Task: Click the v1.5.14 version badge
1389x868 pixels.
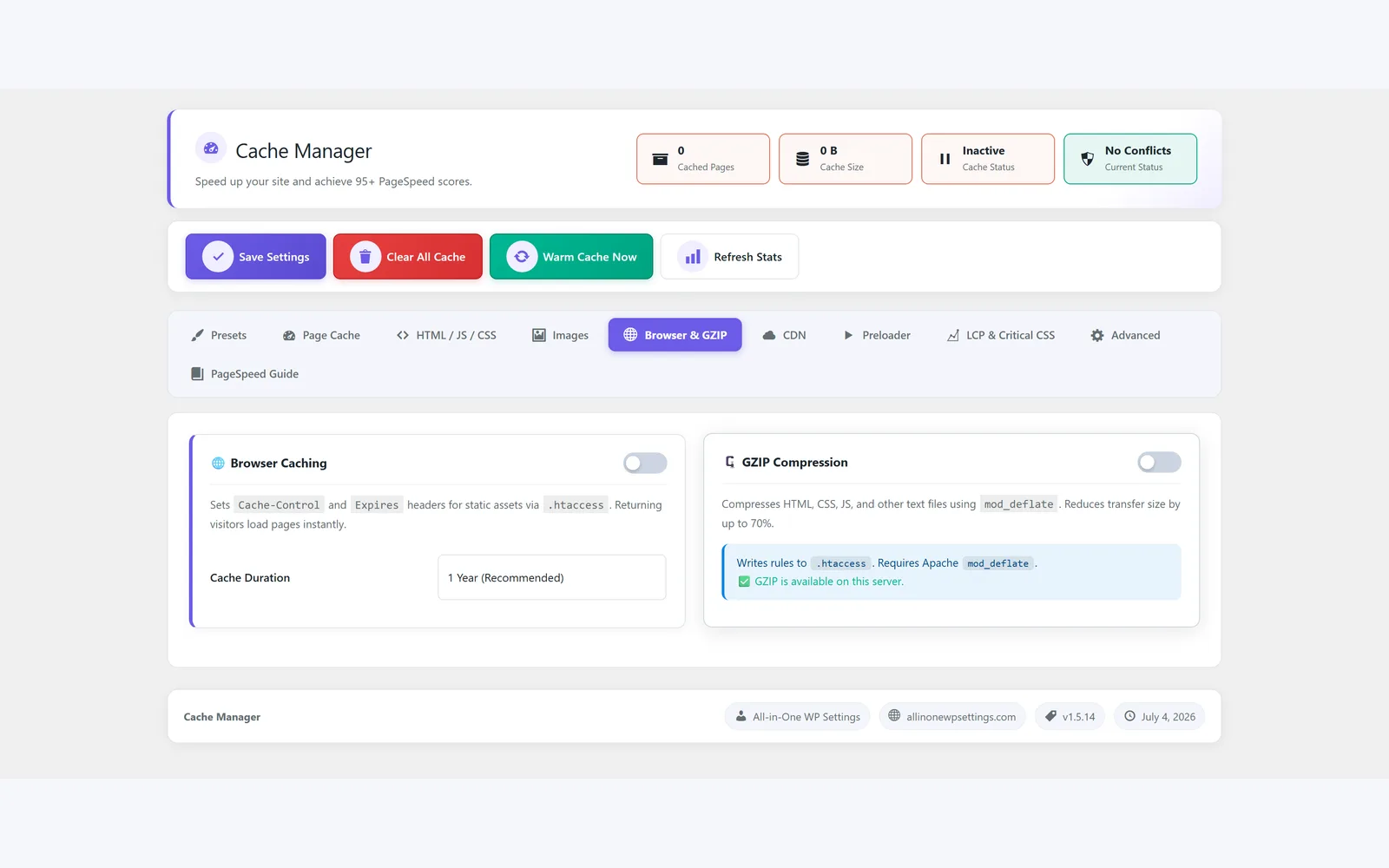Action: tap(1070, 716)
